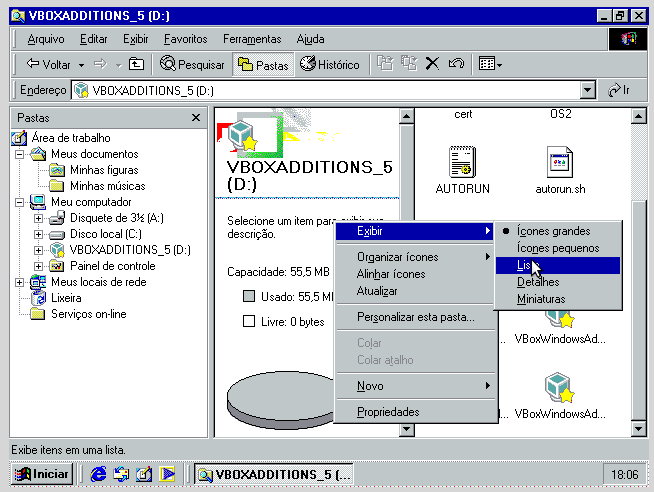Close the Pastas folder pane

pyautogui.click(x=196, y=118)
